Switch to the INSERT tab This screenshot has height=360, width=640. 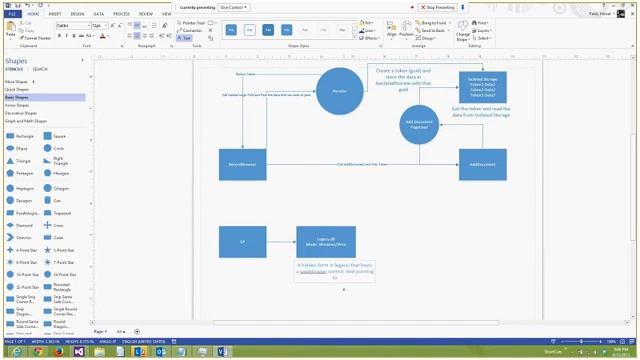tap(55, 14)
